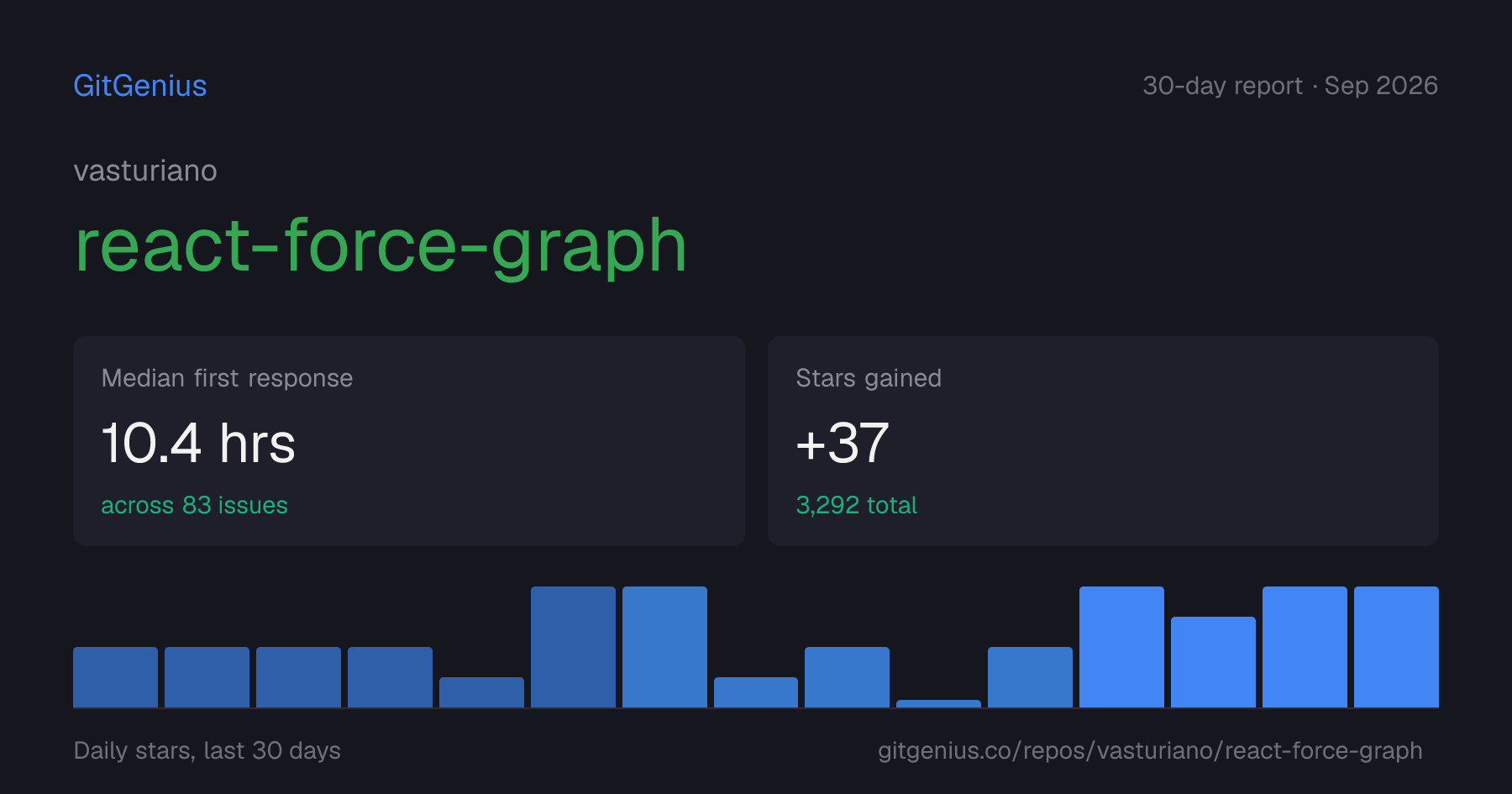
Task: Open the gitgenius.co repo URL link
Action: [x=1150, y=750]
